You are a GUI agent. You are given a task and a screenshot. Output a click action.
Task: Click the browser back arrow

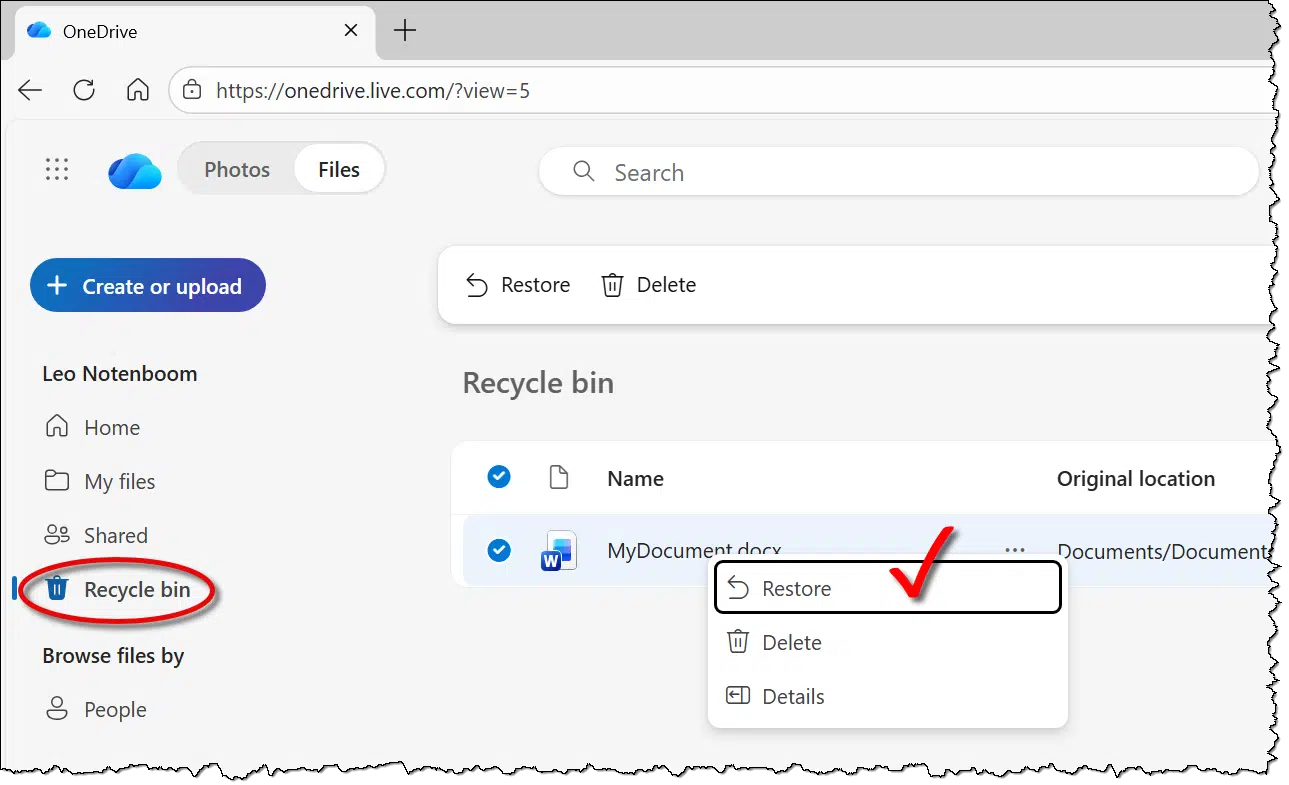[x=31, y=91]
